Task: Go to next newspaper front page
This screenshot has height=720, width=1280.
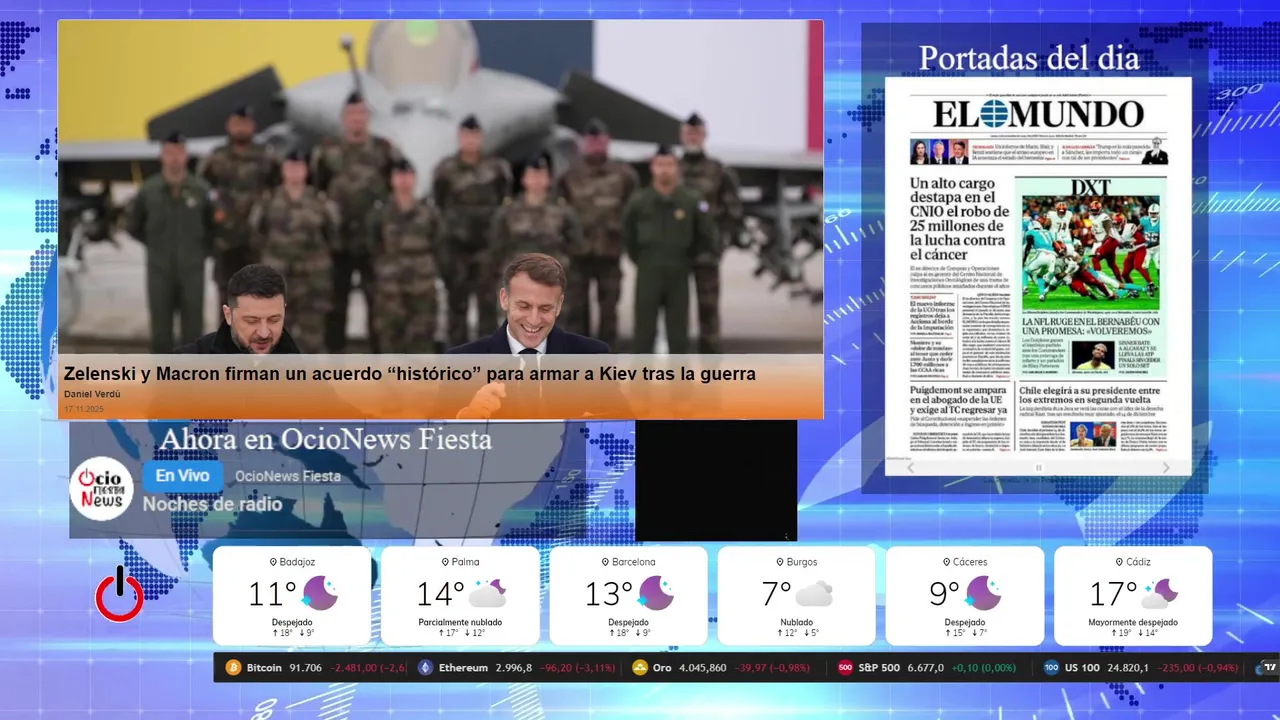Action: pos(1166,467)
